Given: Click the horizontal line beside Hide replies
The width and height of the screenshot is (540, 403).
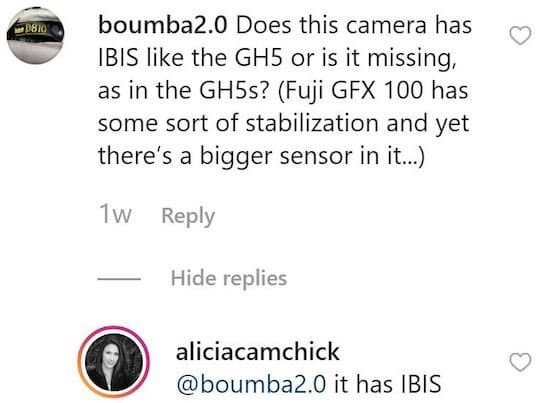Looking at the screenshot, I should tap(119, 278).
